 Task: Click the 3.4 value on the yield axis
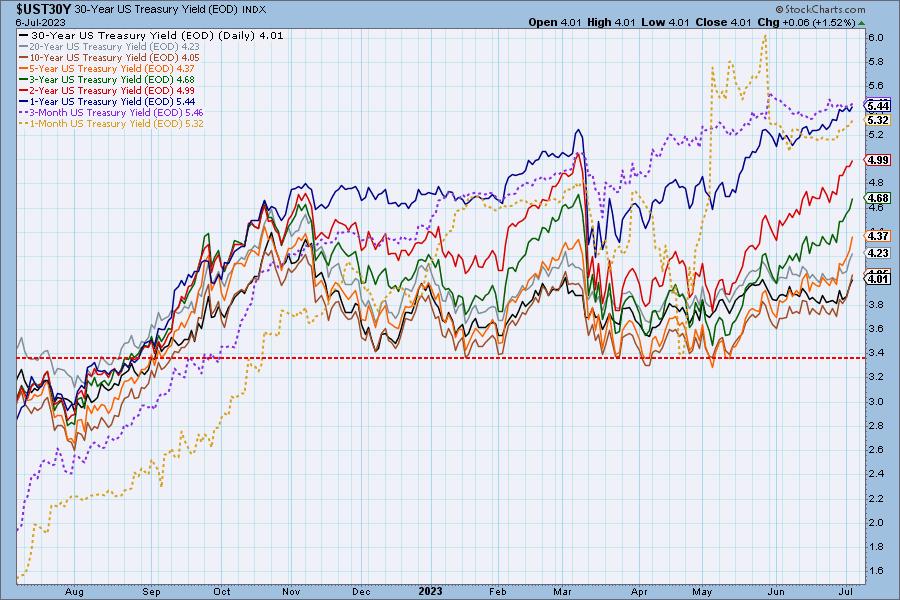point(875,353)
